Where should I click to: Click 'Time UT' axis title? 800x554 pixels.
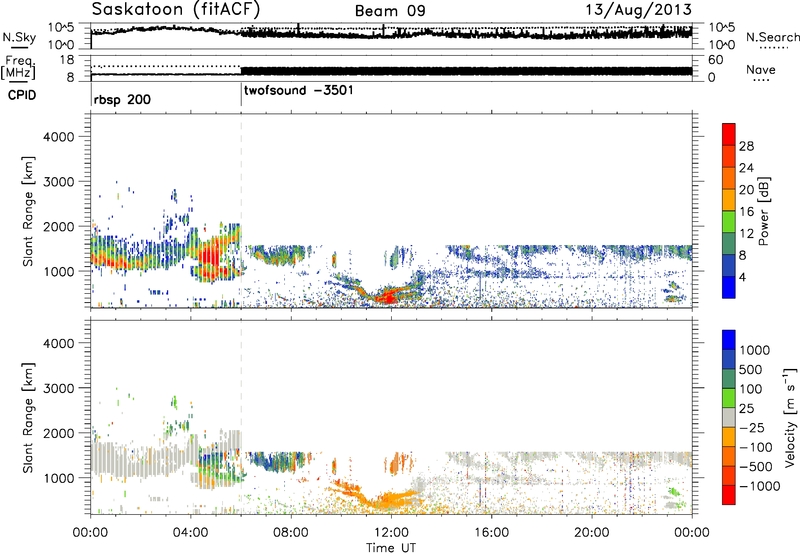[x=391, y=548]
